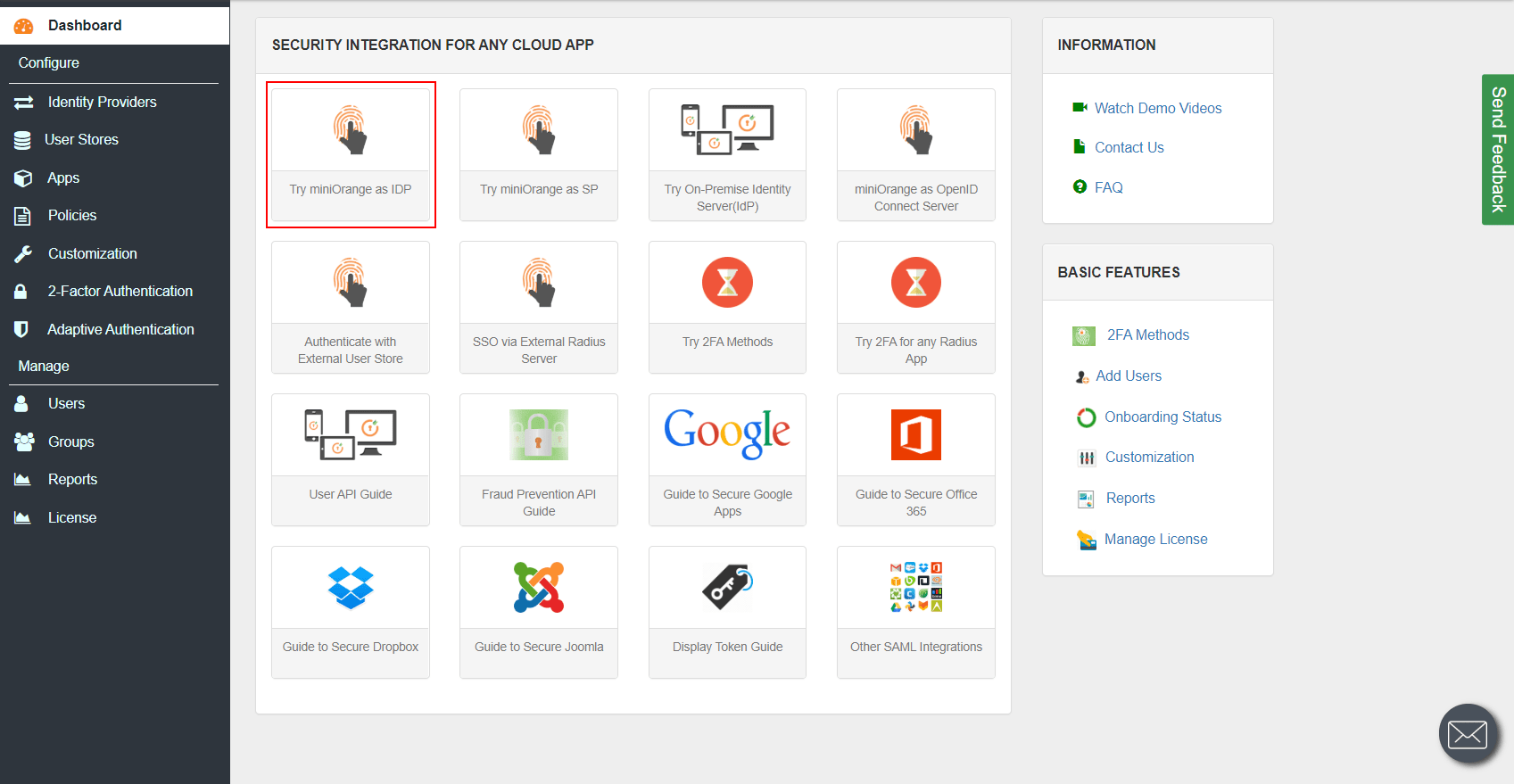Click the Users person icon
Viewport: 1514px width, 784px height.
[x=21, y=404]
